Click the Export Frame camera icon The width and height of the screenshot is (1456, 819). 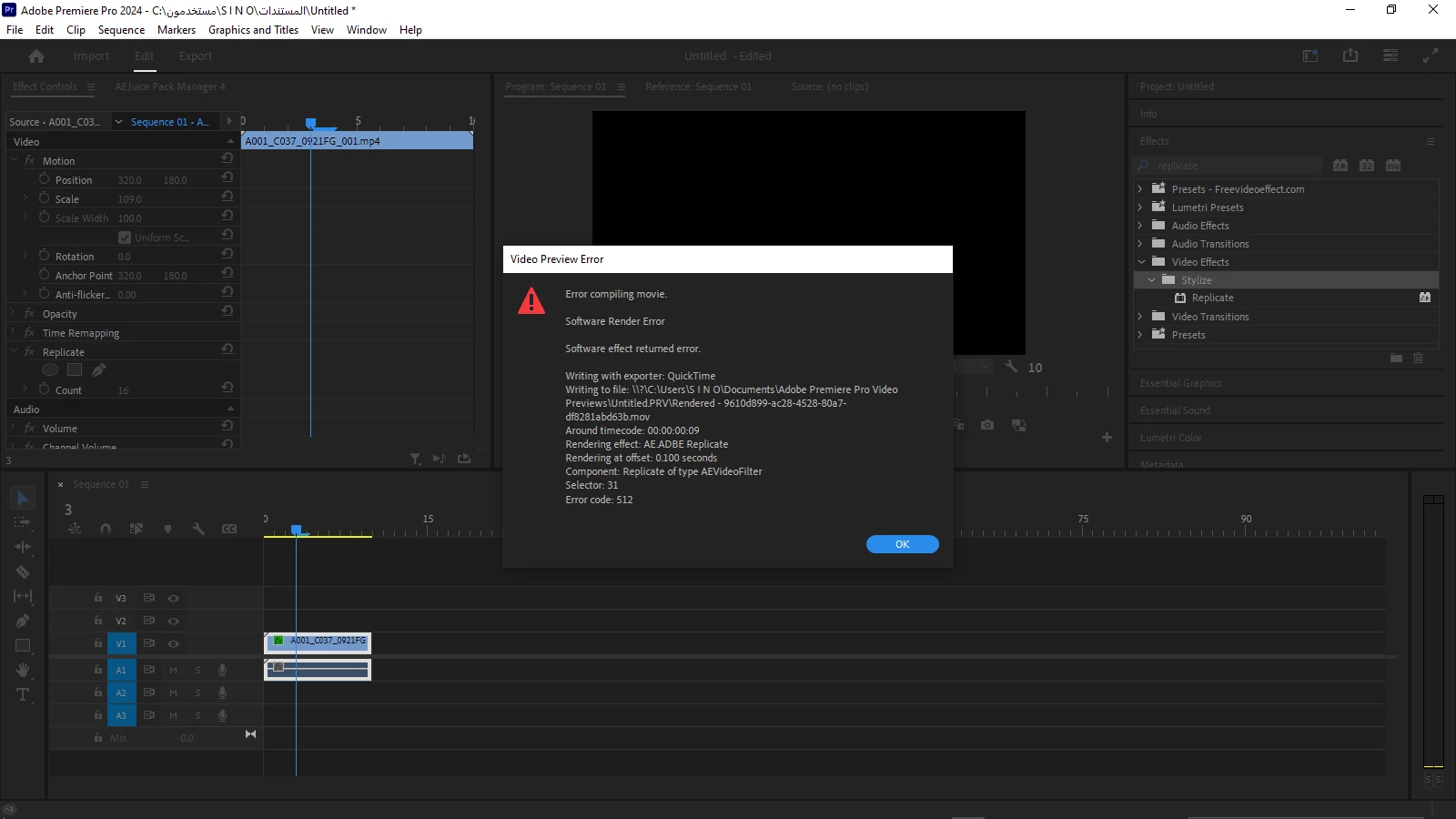(987, 425)
